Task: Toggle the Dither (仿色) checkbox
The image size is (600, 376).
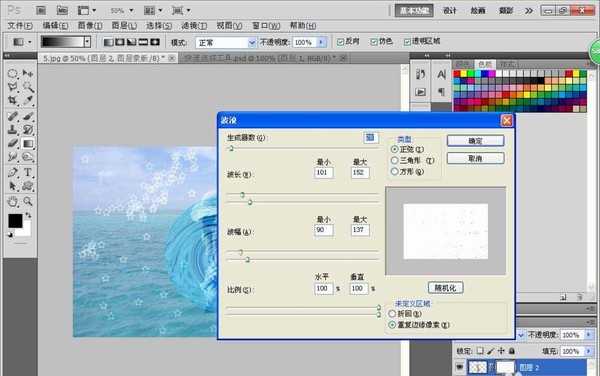Action: (x=374, y=42)
